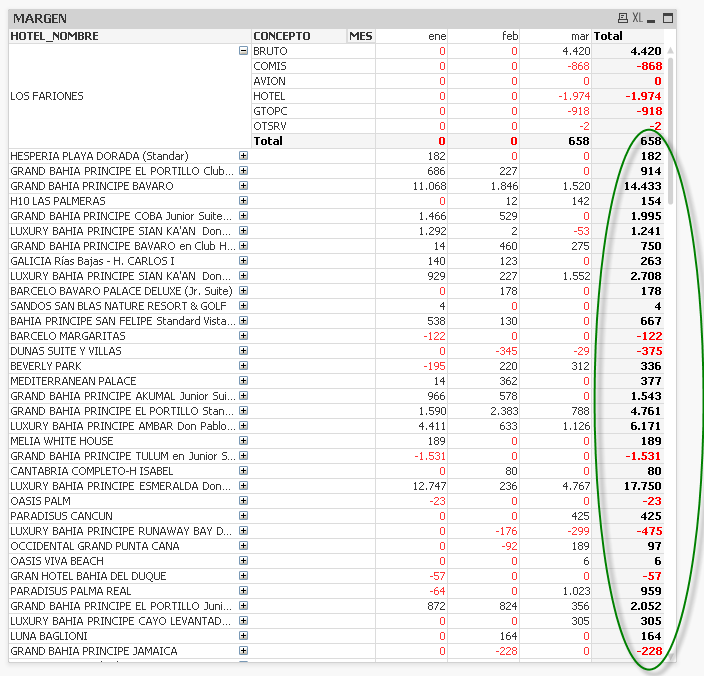
Task: Expand BEVERLY PARK row
Action: pyautogui.click(x=243, y=366)
